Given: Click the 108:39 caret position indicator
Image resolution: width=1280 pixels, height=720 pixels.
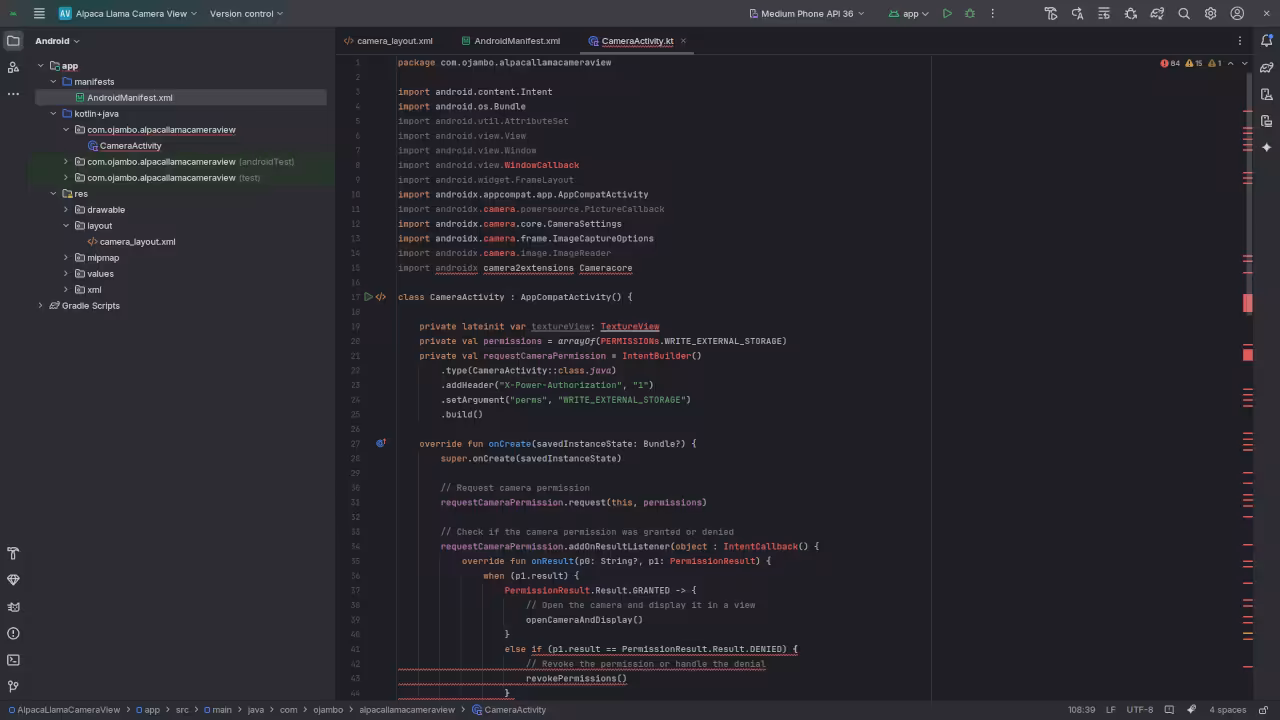Looking at the screenshot, I should [x=1081, y=710].
